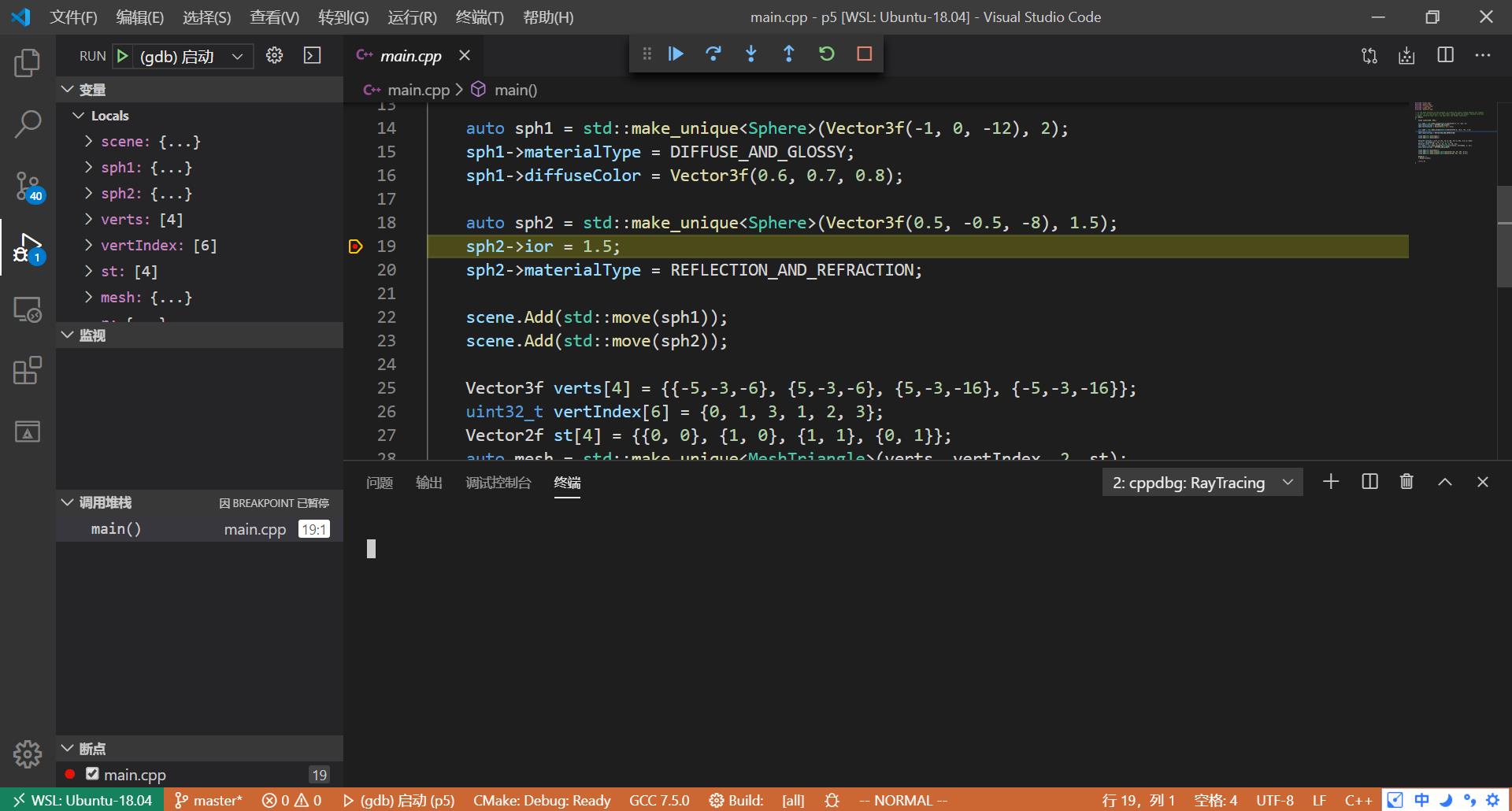Click the GCC 7.5.0 kit selector
1512x811 pixels.
659,800
